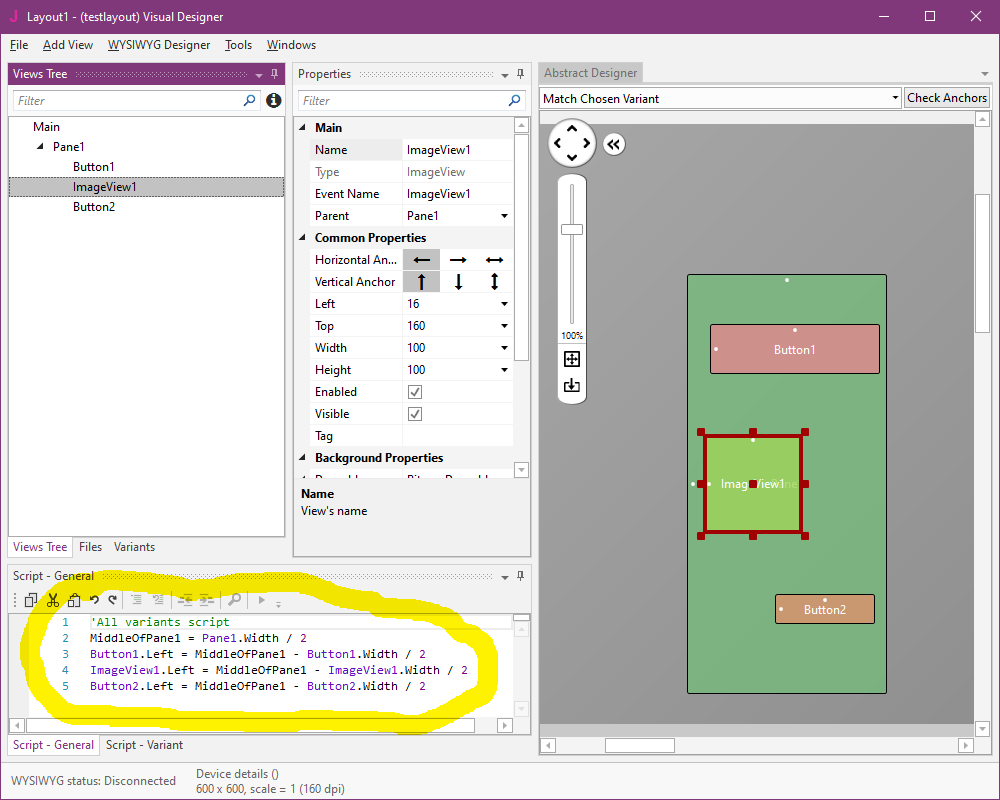Click the zoom slider handle
The image size is (1000, 800).
(572, 230)
